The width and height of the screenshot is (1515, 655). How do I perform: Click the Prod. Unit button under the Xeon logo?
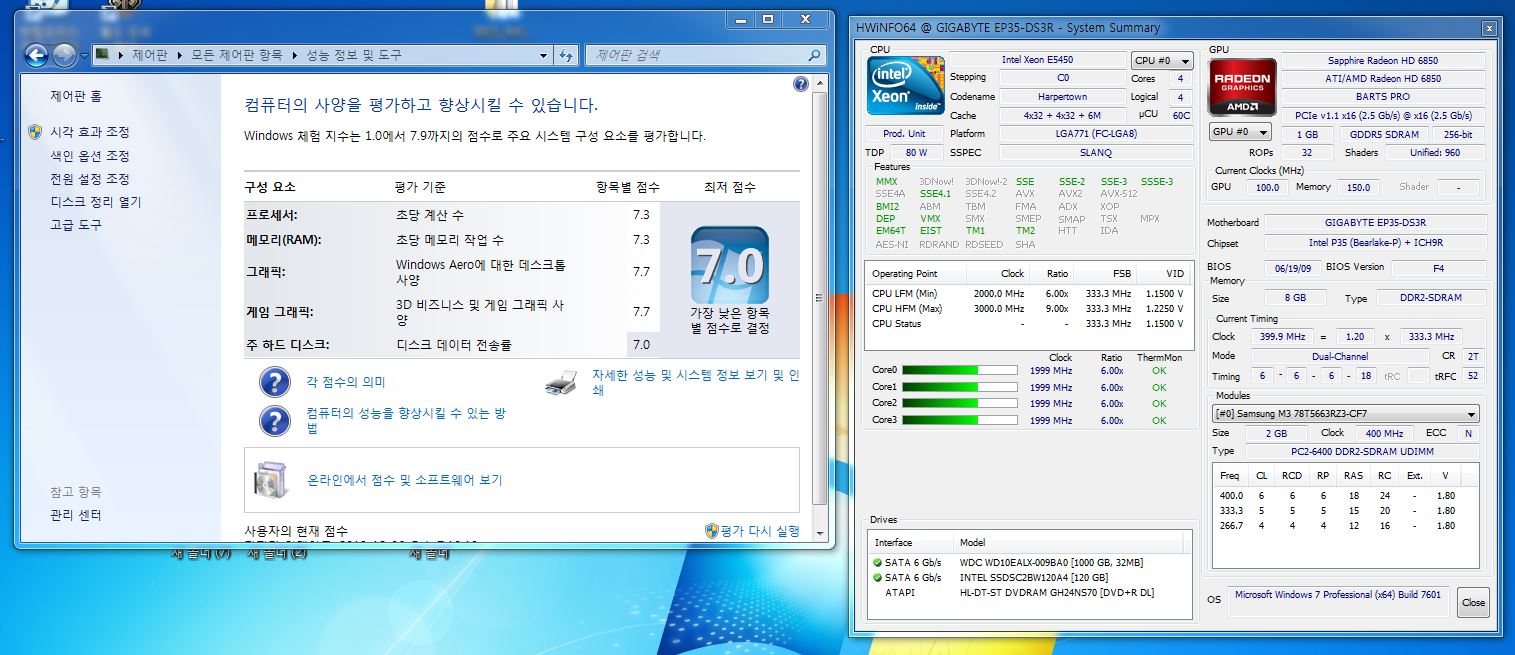click(904, 134)
